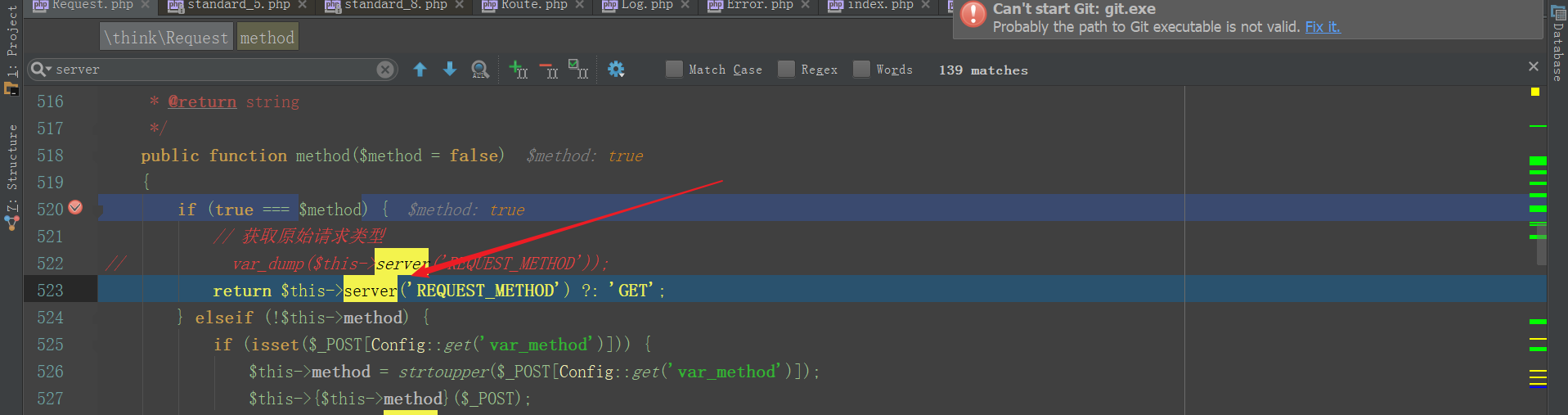Image resolution: width=1568 pixels, height=415 pixels.
Task: Click 'function' keyword on line 518
Action: click(248, 156)
